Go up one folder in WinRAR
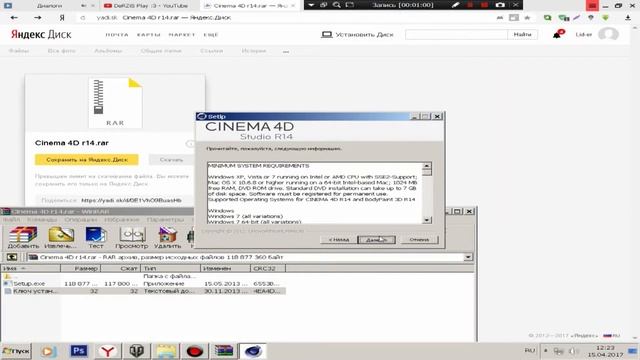640x360 pixels. coord(11,257)
